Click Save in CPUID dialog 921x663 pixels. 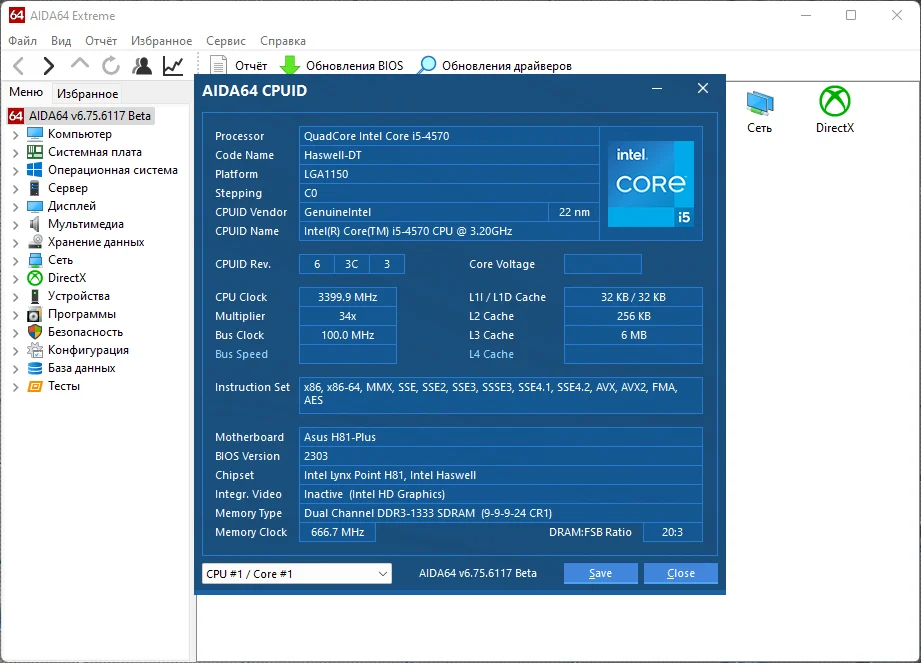pos(600,573)
